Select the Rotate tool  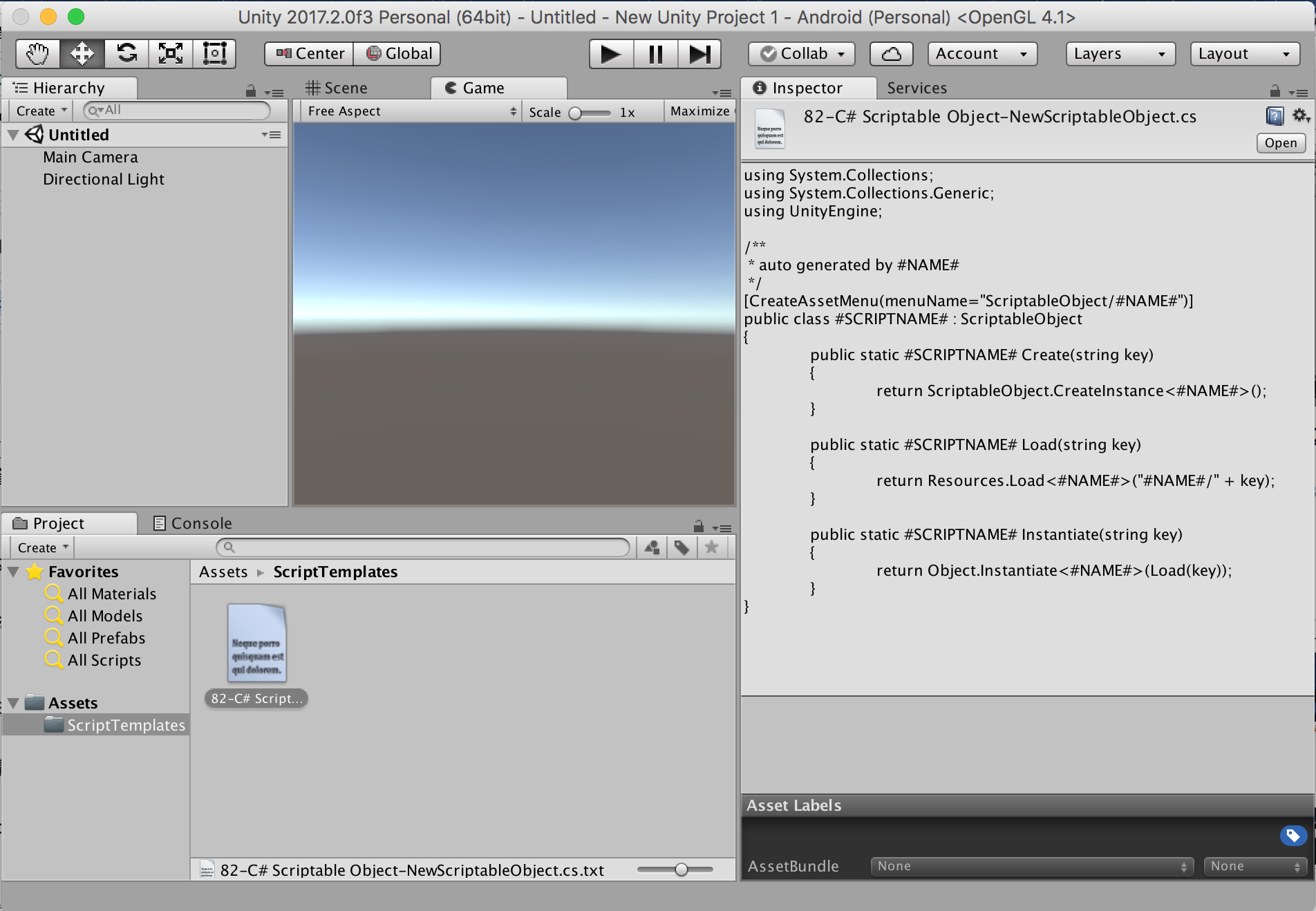(126, 53)
